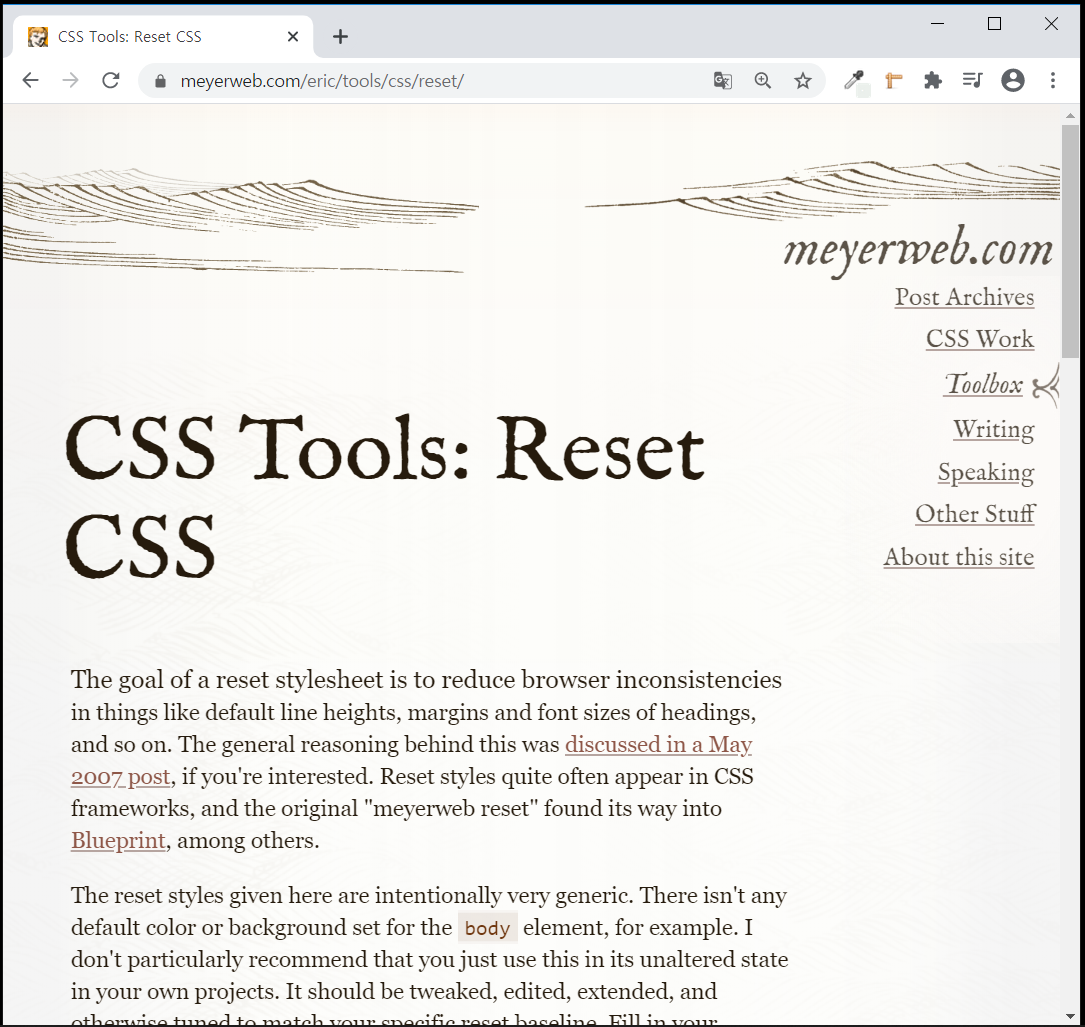Image resolution: width=1085 pixels, height=1027 pixels.
Task: Click the vertical scrollbar thumb
Action: pyautogui.click(x=1070, y=241)
